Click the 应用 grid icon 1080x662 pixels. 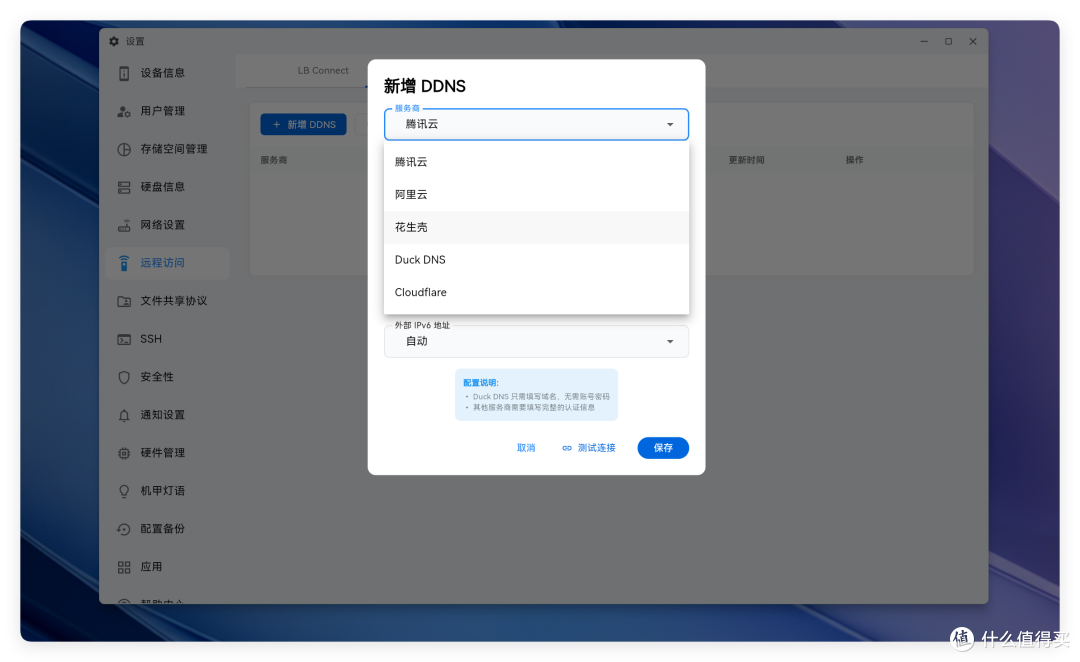[x=124, y=567]
